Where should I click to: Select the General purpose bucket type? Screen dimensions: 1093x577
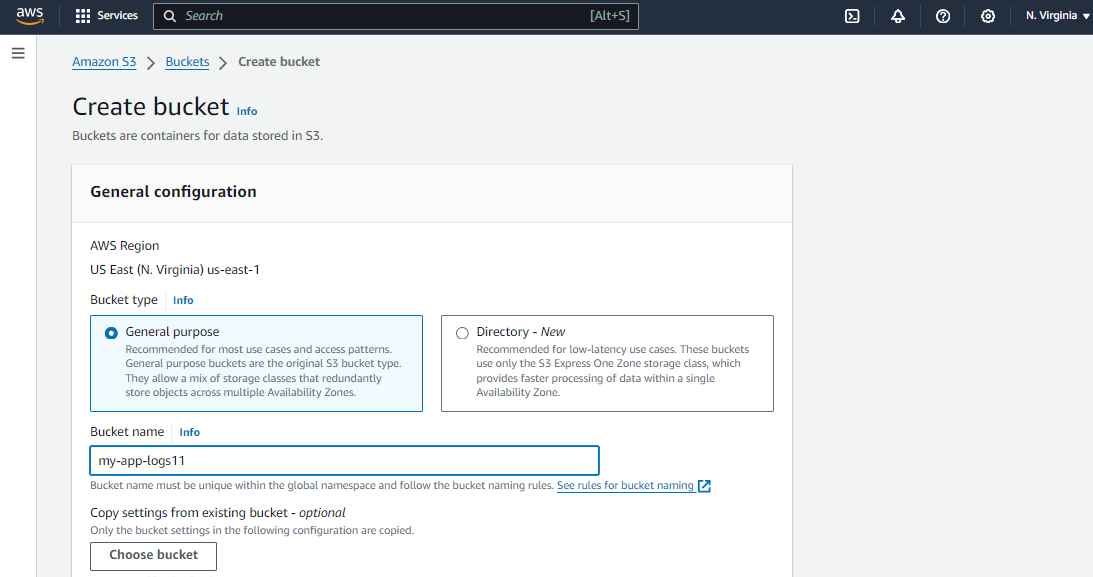tap(111, 332)
